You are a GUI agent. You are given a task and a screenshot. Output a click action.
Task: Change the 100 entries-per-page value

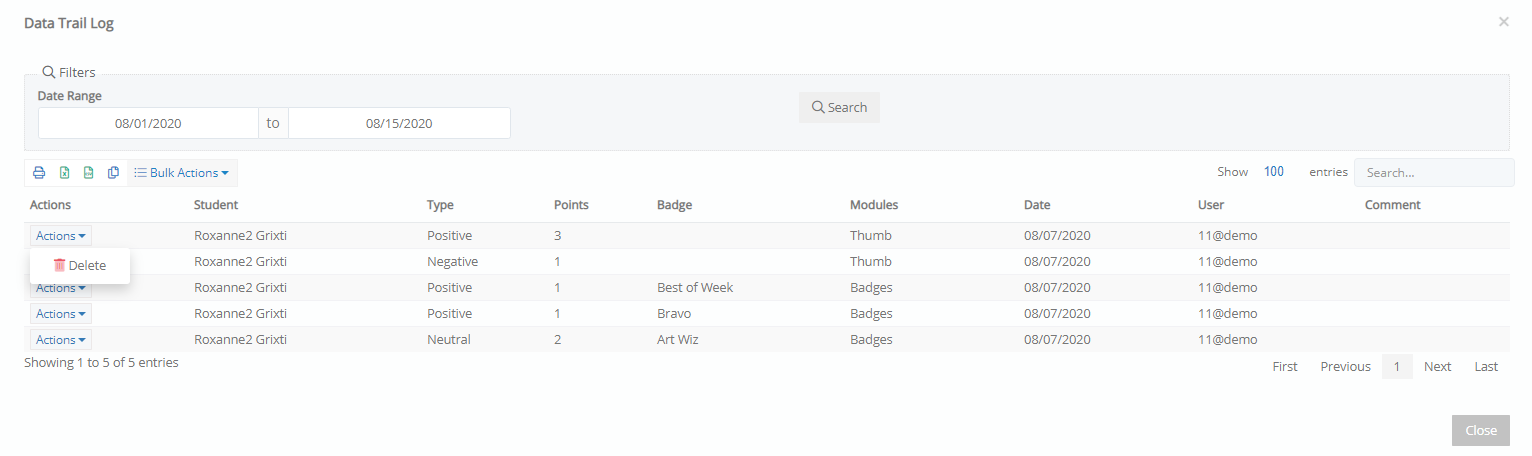coord(1274,172)
